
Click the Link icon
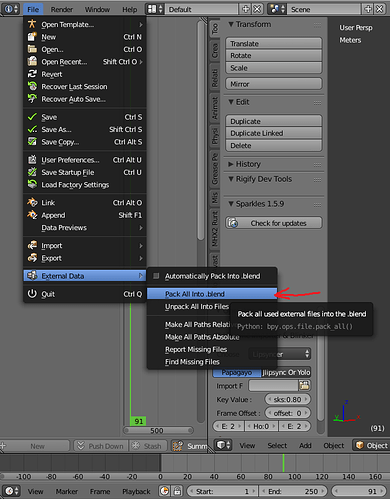pos(32,202)
